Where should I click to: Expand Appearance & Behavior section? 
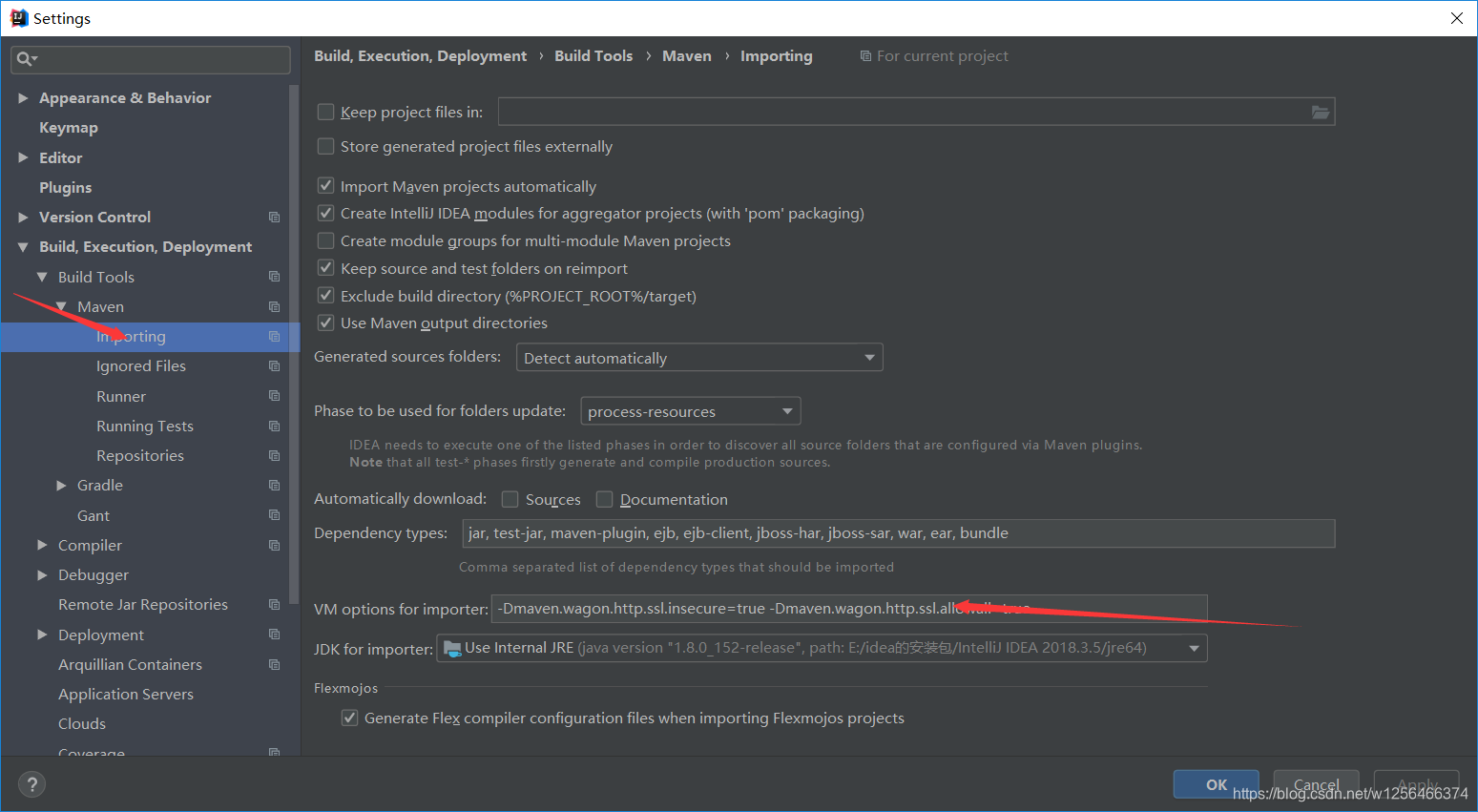click(x=24, y=97)
